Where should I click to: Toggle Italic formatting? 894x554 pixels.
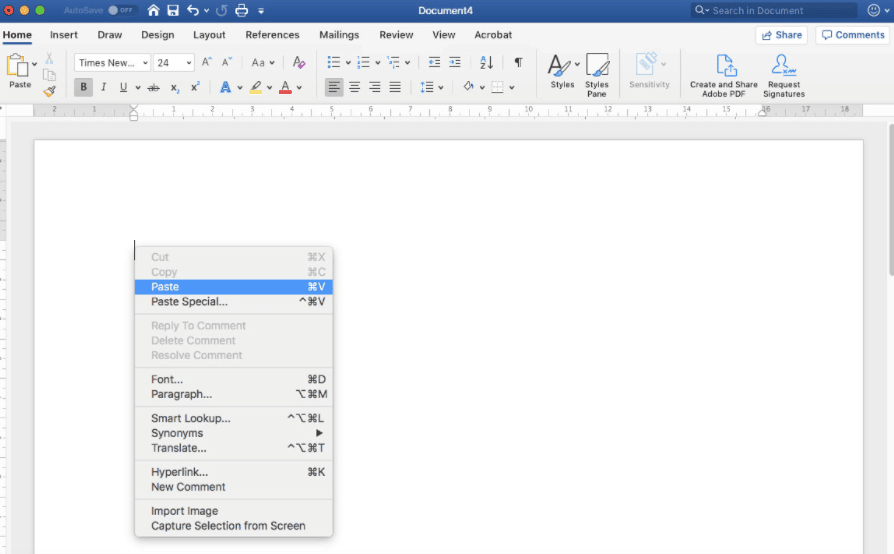(x=103, y=87)
